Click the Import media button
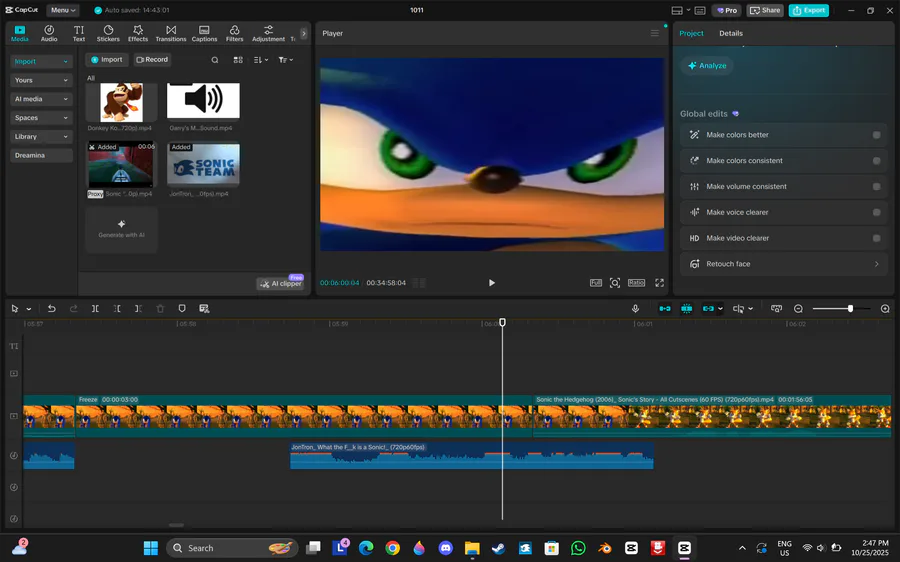 point(107,60)
